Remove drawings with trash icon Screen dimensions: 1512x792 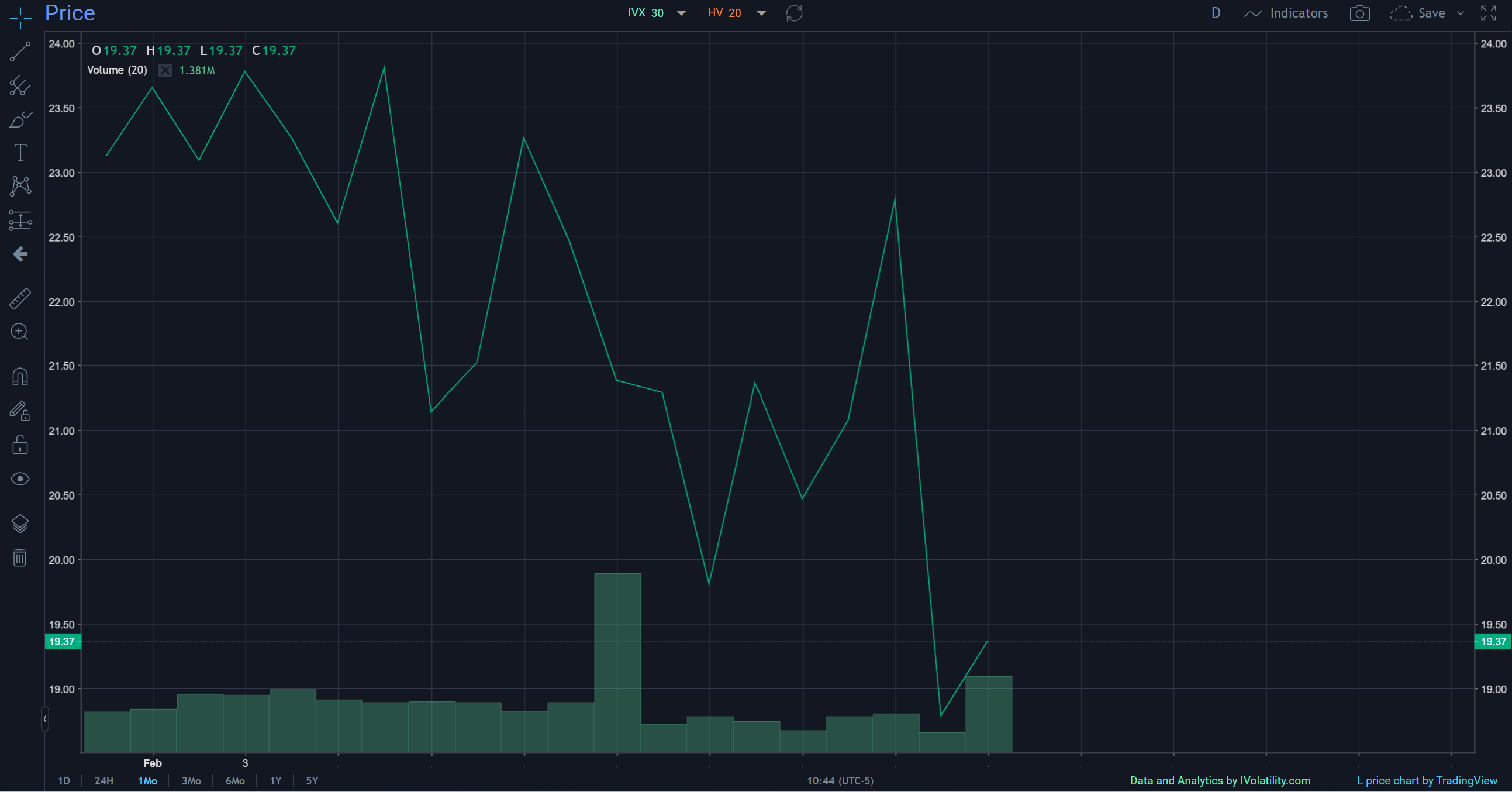pyautogui.click(x=20, y=557)
